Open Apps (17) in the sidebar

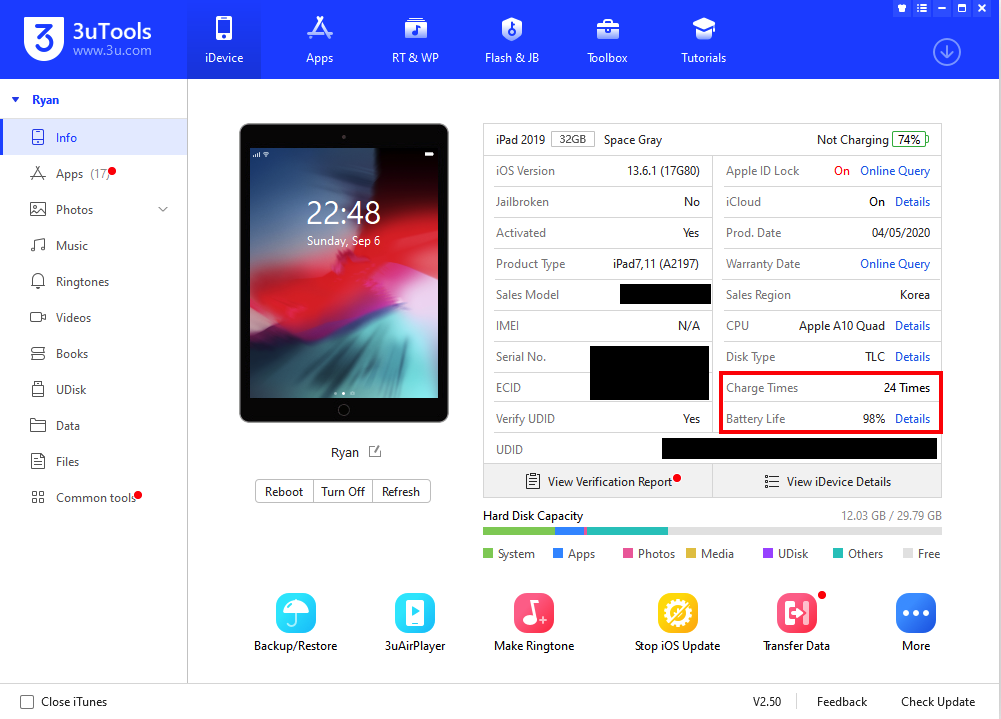tap(94, 174)
